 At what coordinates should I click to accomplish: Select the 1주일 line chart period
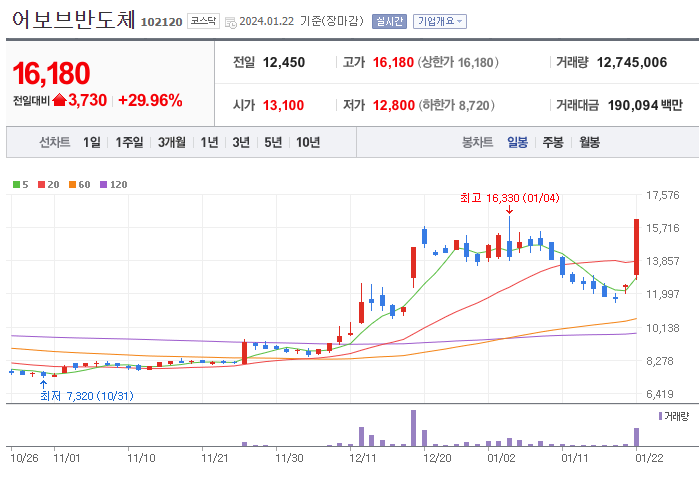click(x=129, y=142)
